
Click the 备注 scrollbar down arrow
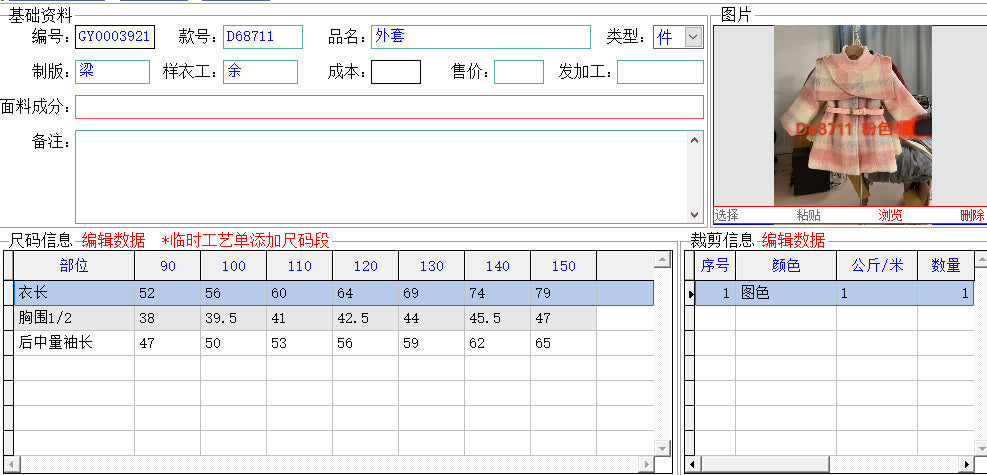(694, 215)
